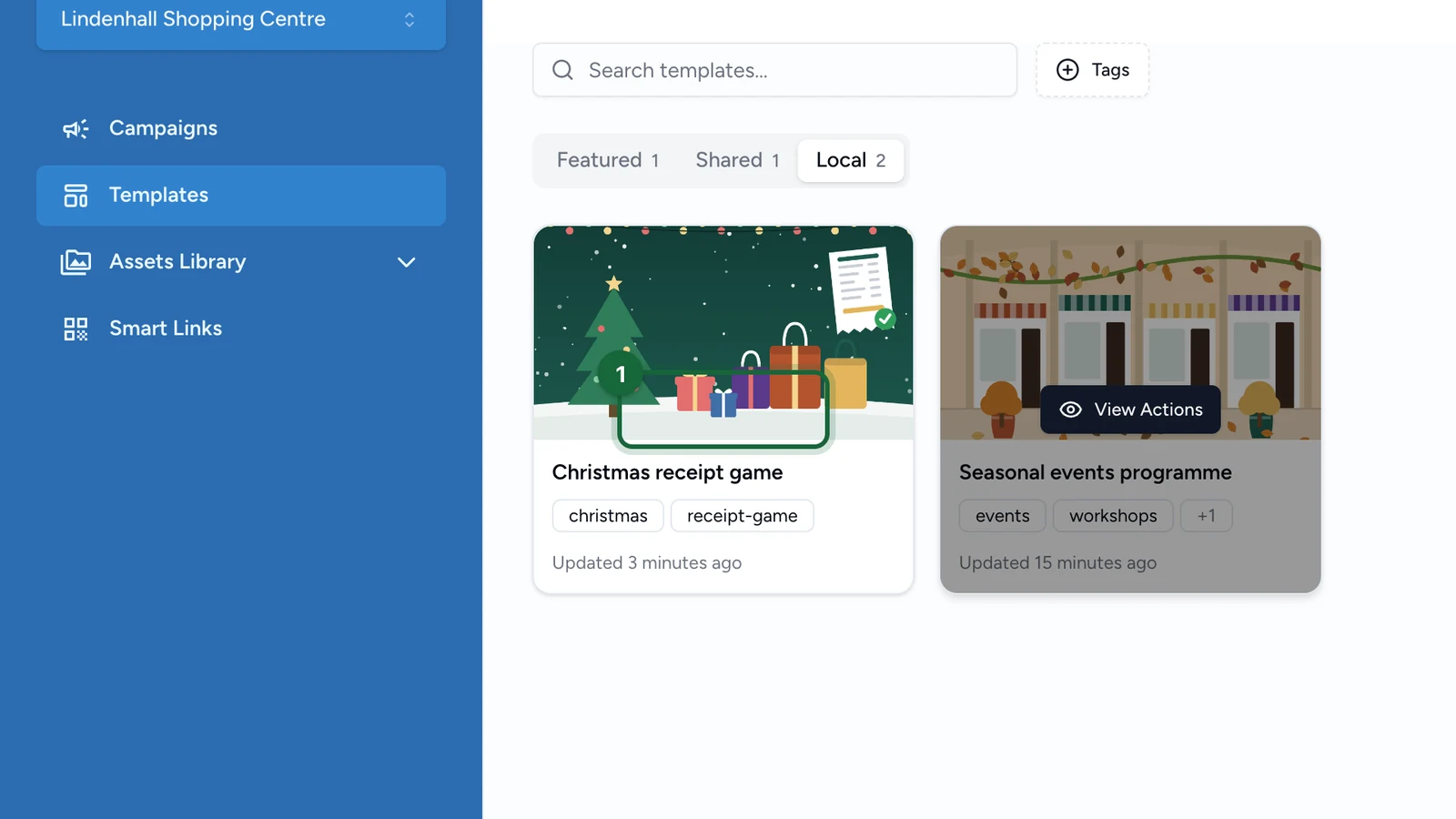The height and width of the screenshot is (819, 1456).
Task: Focus the Search templates field
Action: click(774, 70)
